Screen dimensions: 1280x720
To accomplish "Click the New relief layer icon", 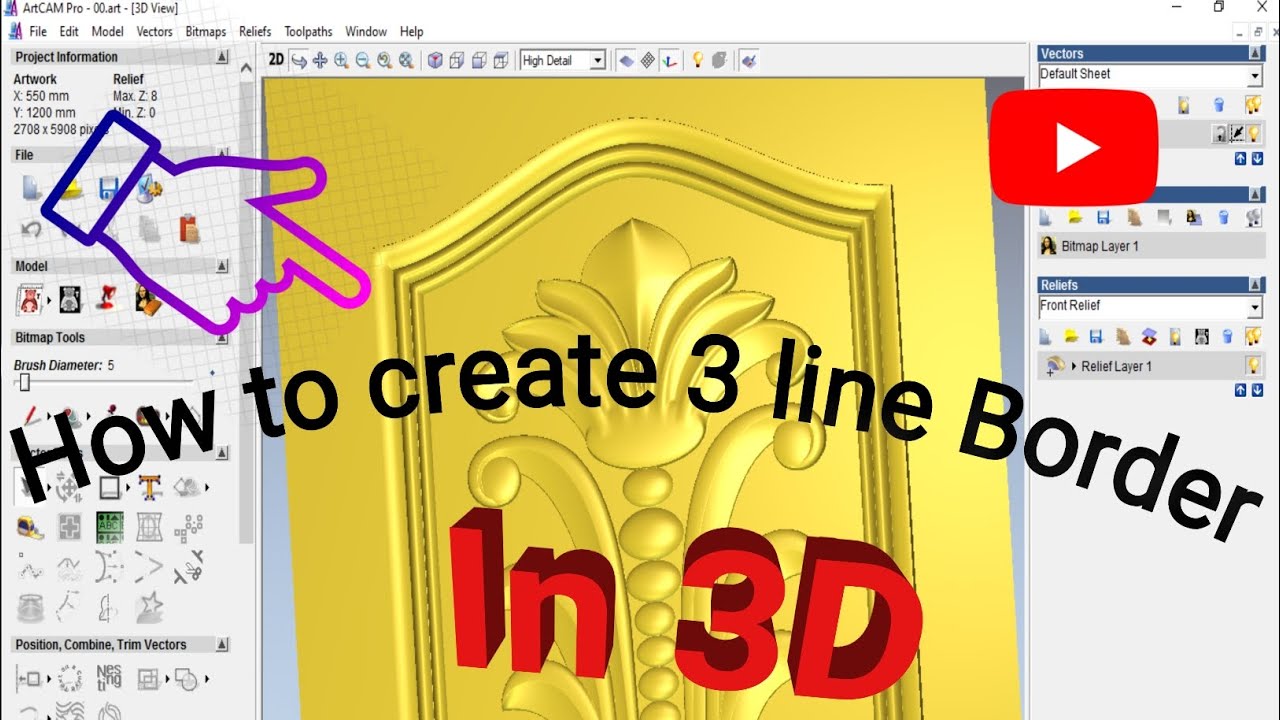I will 1045,336.
